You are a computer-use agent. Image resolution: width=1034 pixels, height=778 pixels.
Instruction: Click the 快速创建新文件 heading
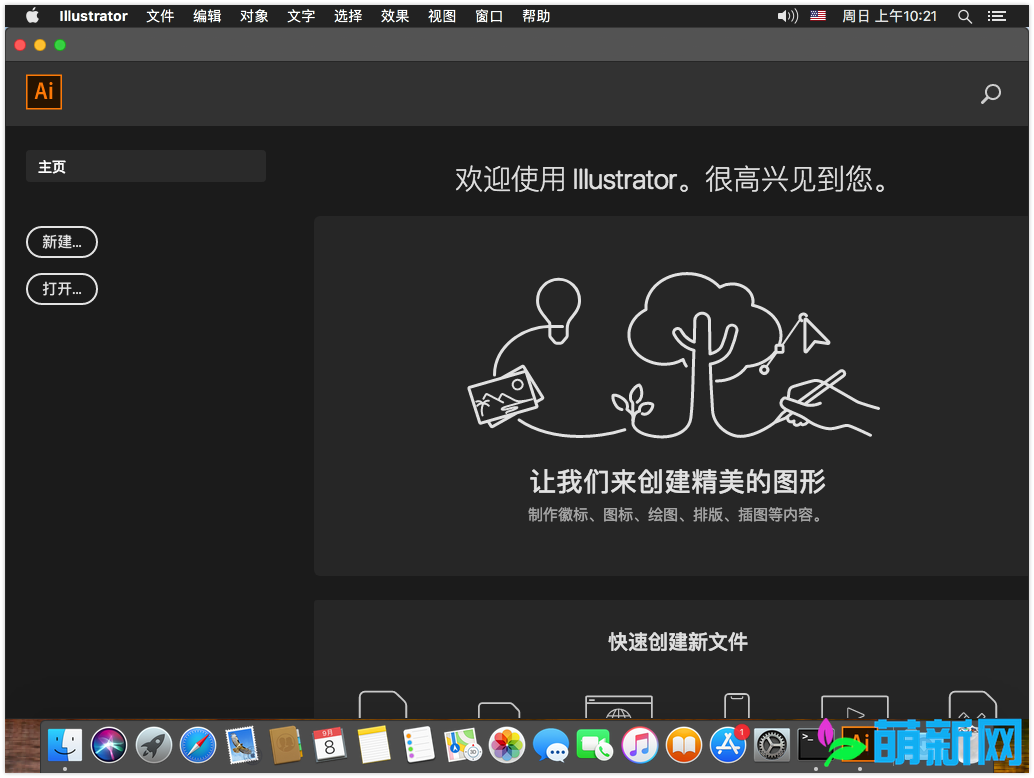(x=678, y=642)
